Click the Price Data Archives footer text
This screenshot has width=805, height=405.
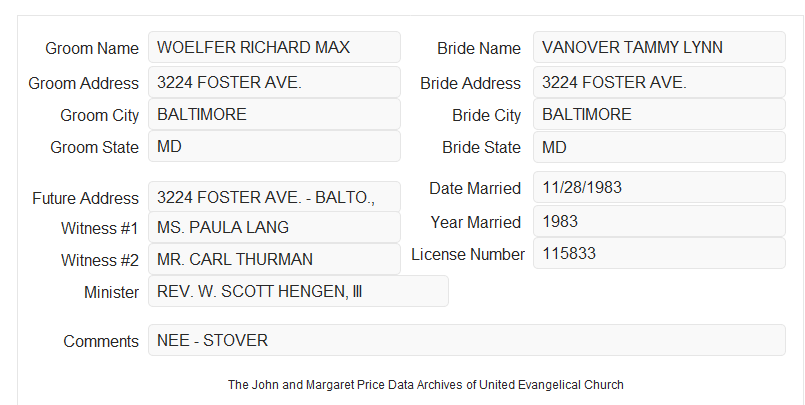(426, 385)
